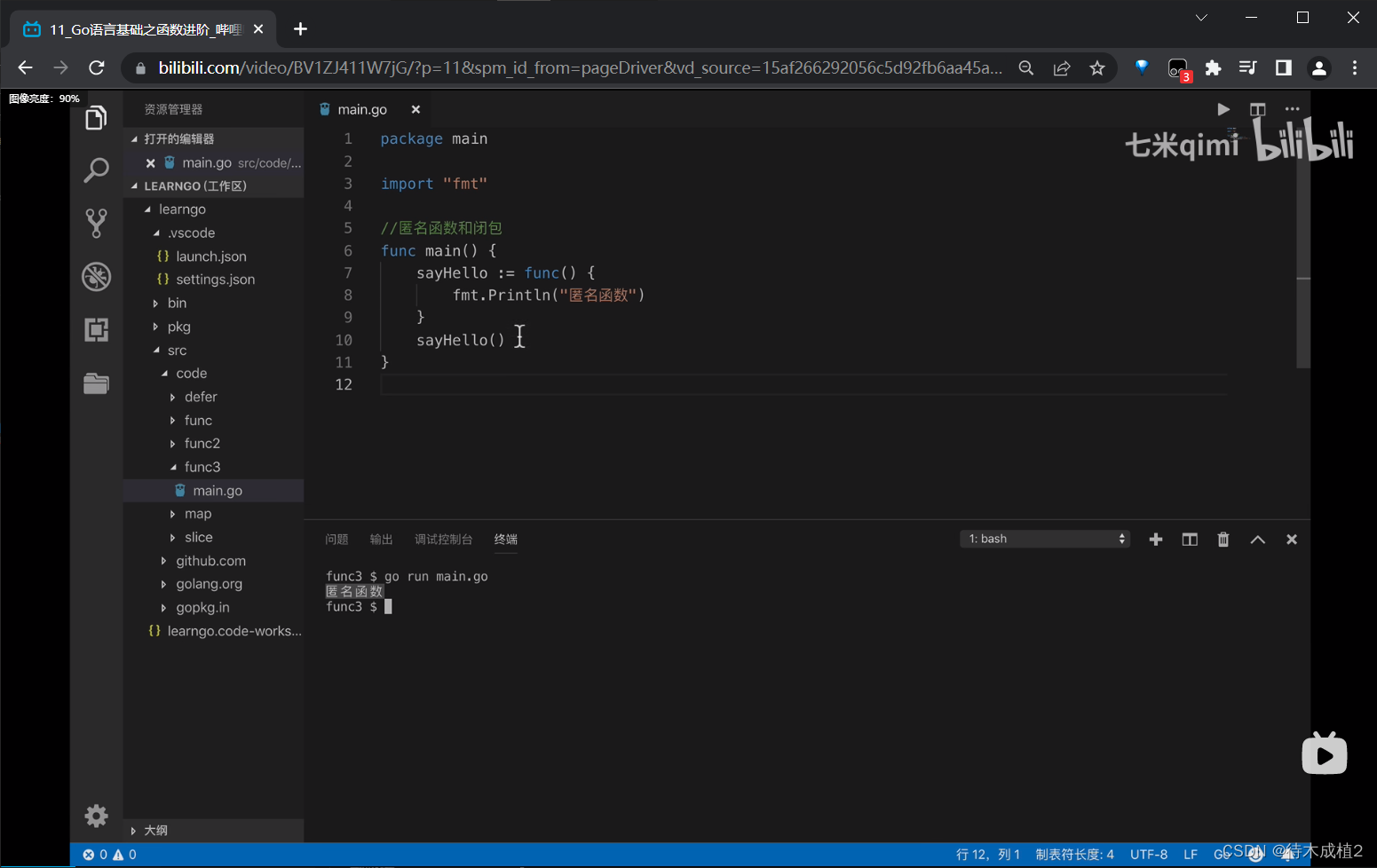
Task: Click the terminal input prompt line
Action: pos(359,607)
